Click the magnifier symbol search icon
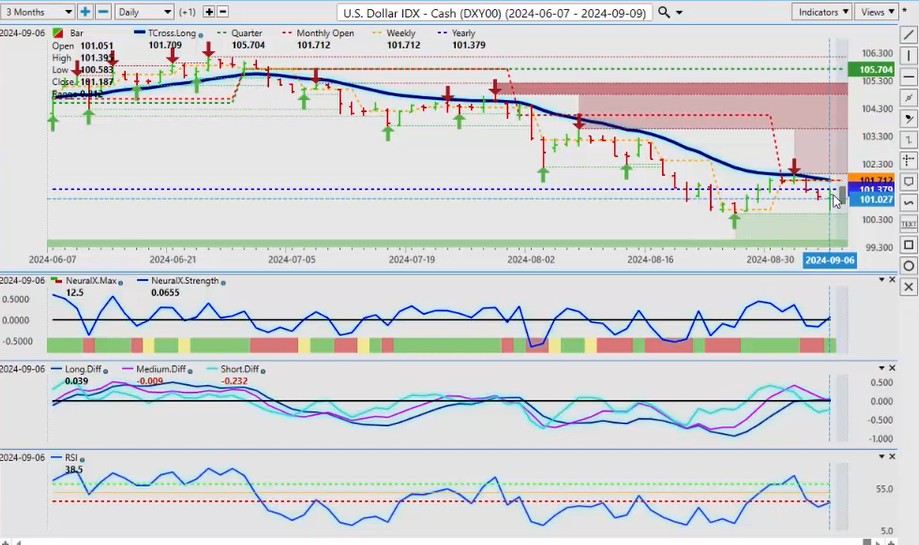The width and height of the screenshot is (919, 545). pos(665,12)
